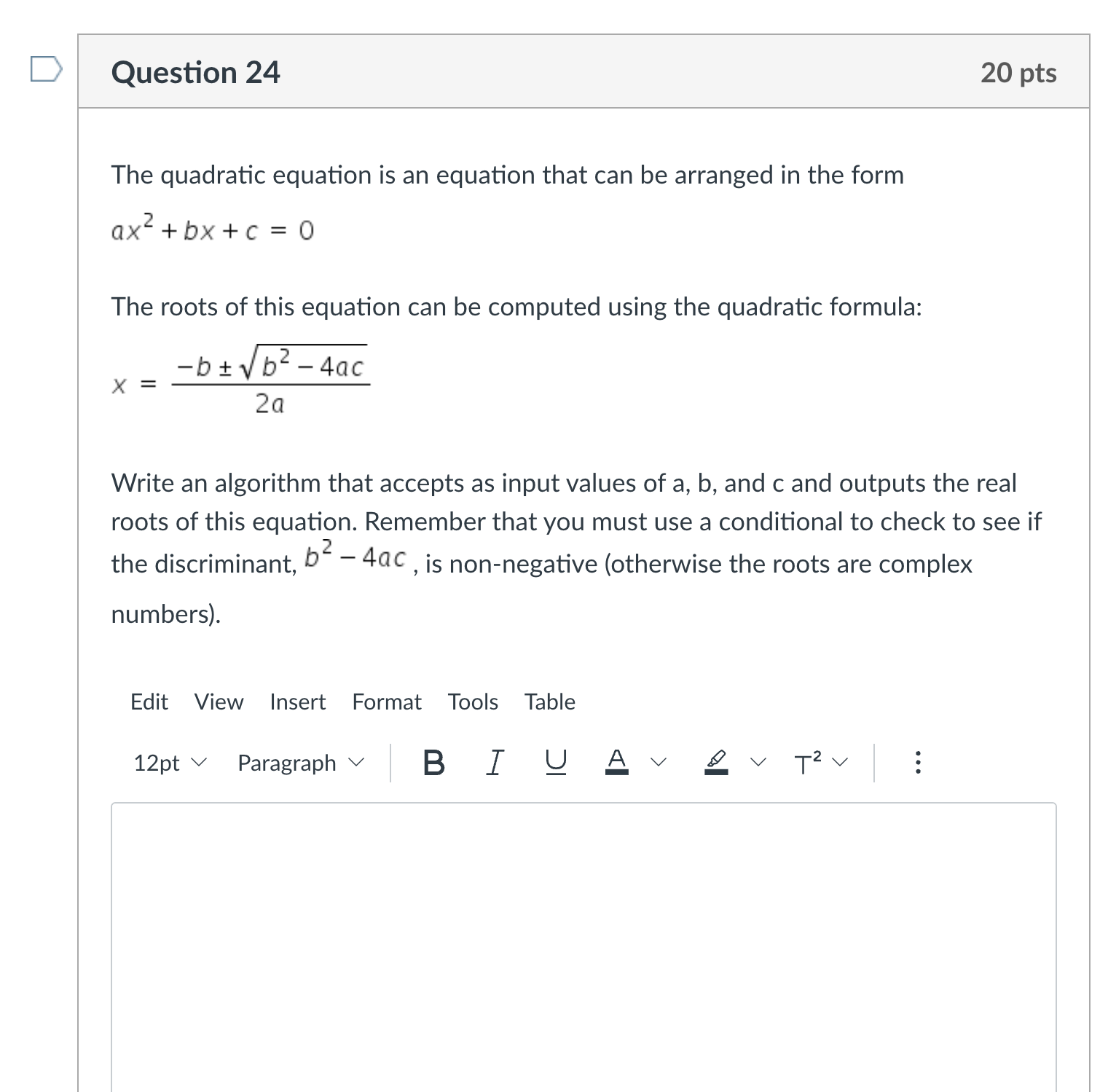This screenshot has height=1092, width=1108.
Task: Apply superscript with the T² icon
Action: click(808, 762)
